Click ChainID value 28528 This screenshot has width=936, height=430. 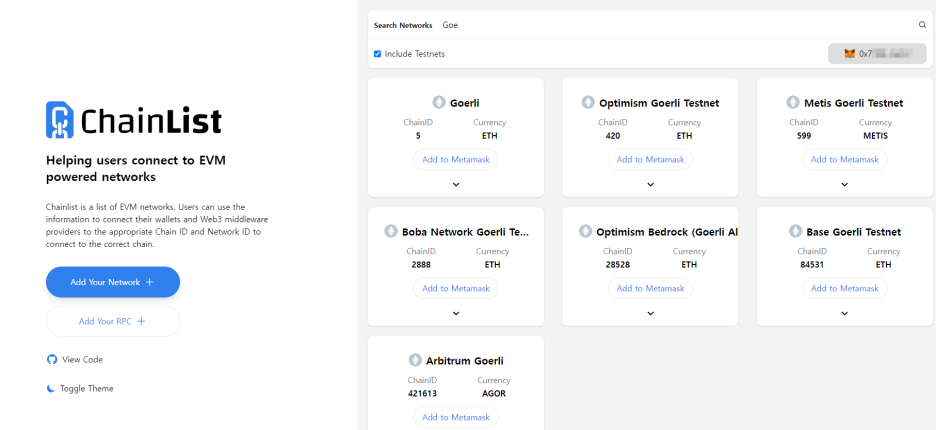617,265
